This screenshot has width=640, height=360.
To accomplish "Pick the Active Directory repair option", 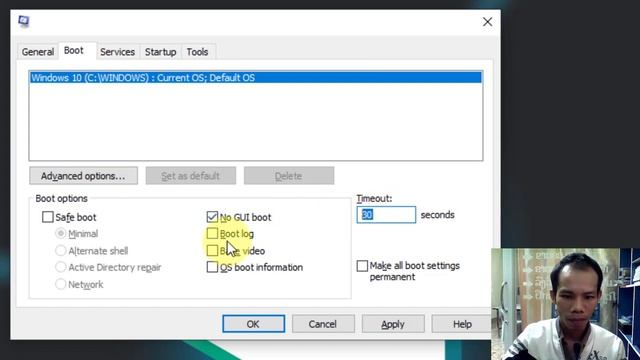I will [60, 267].
